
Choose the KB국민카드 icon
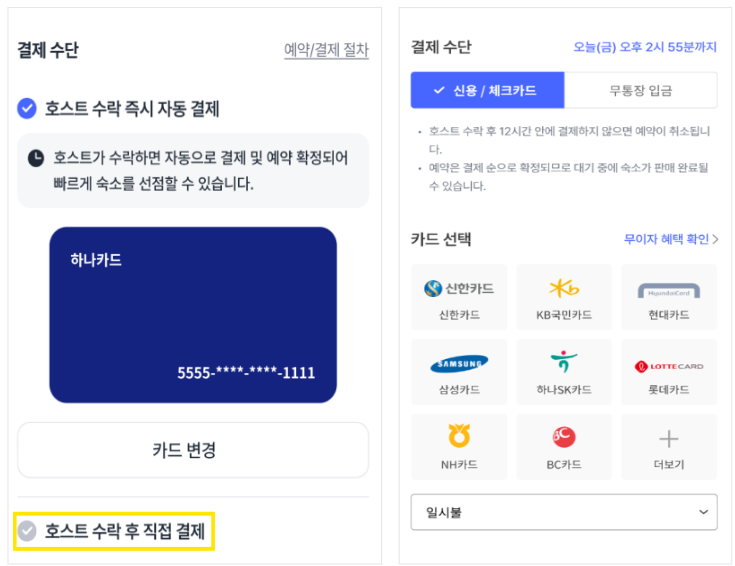tap(564, 288)
